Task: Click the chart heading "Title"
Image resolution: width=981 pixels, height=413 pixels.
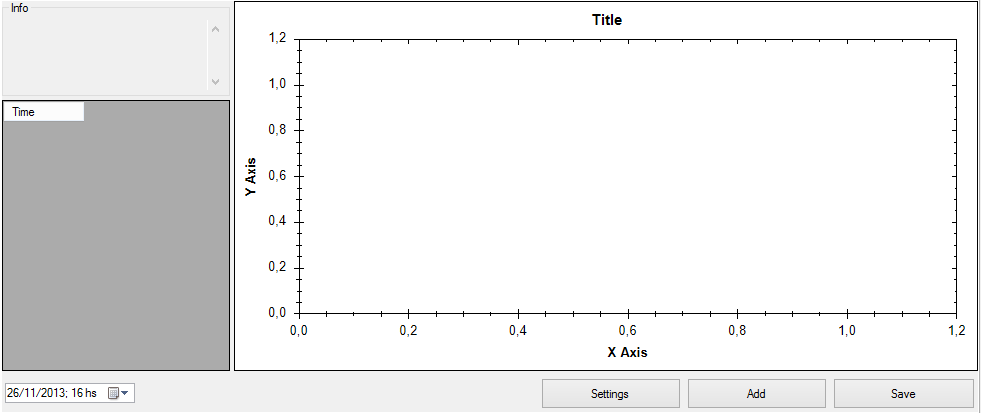Action: tap(607, 20)
